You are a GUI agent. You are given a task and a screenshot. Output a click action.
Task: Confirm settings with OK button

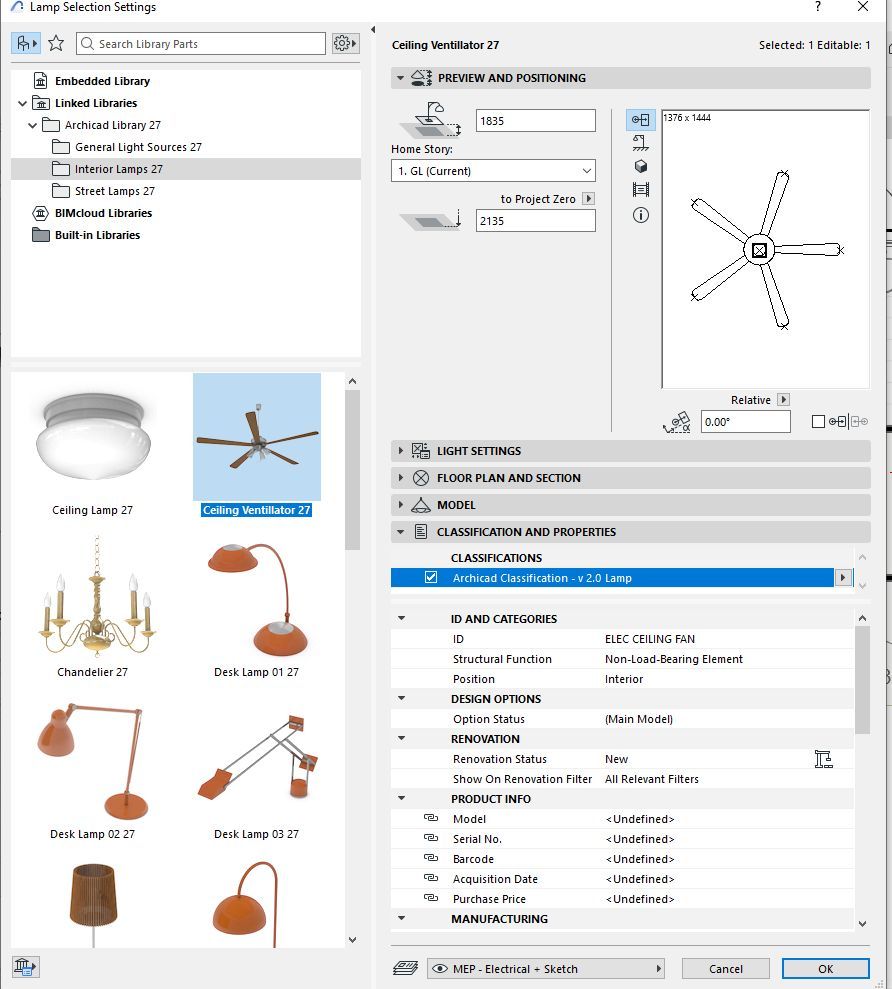click(x=825, y=969)
